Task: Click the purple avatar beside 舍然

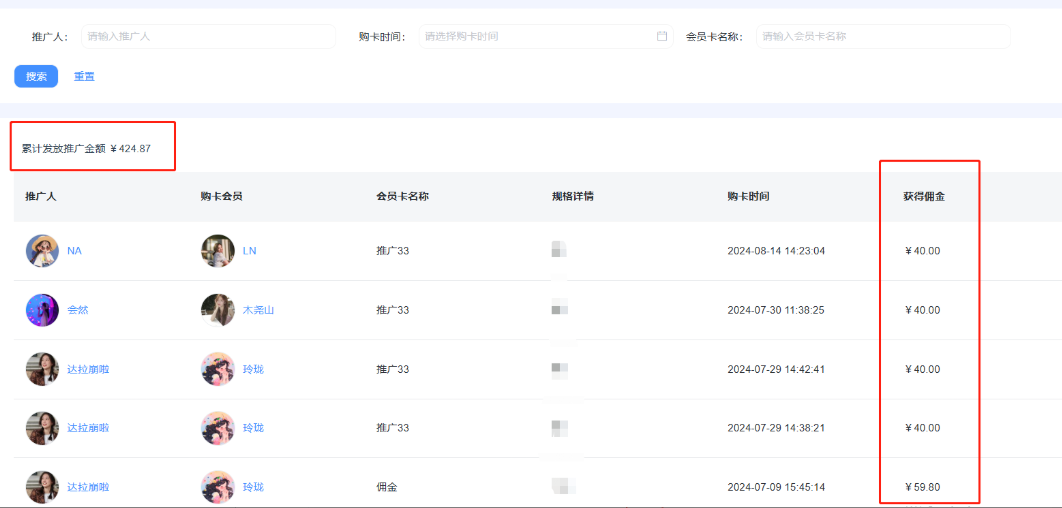Action: click(42, 310)
